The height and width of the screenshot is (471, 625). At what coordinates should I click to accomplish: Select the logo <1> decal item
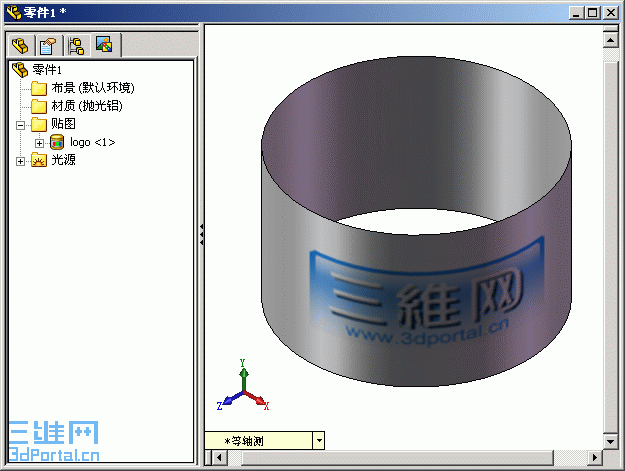[x=92, y=142]
